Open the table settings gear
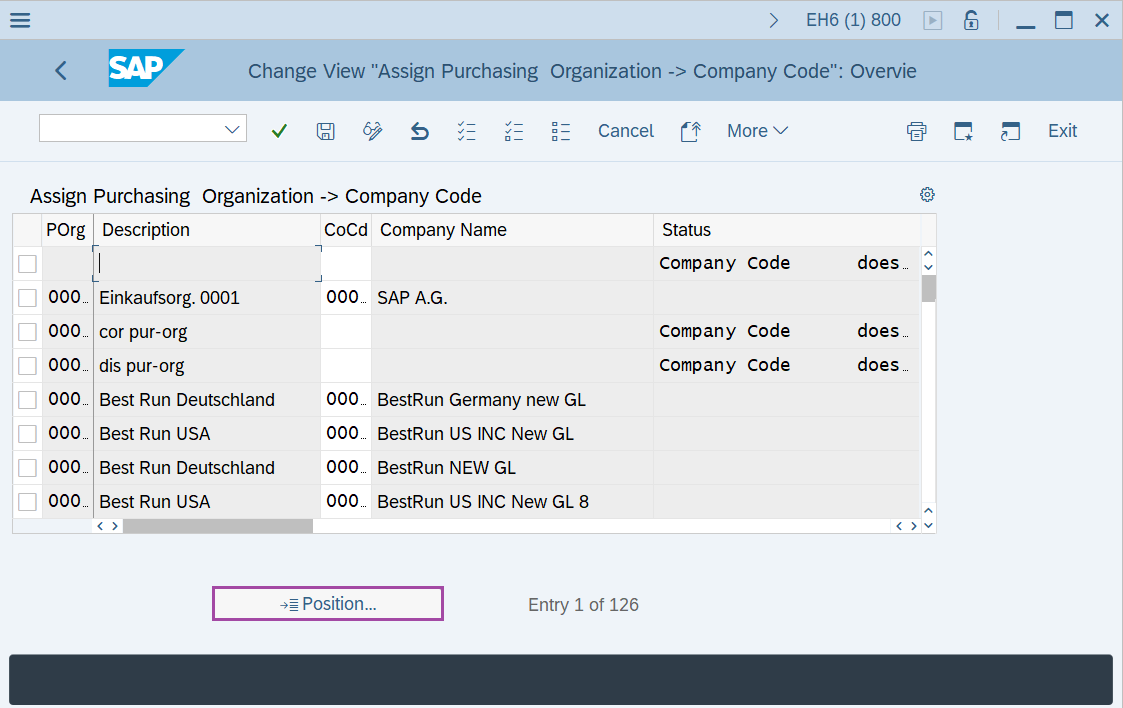The image size is (1123, 708). [927, 194]
